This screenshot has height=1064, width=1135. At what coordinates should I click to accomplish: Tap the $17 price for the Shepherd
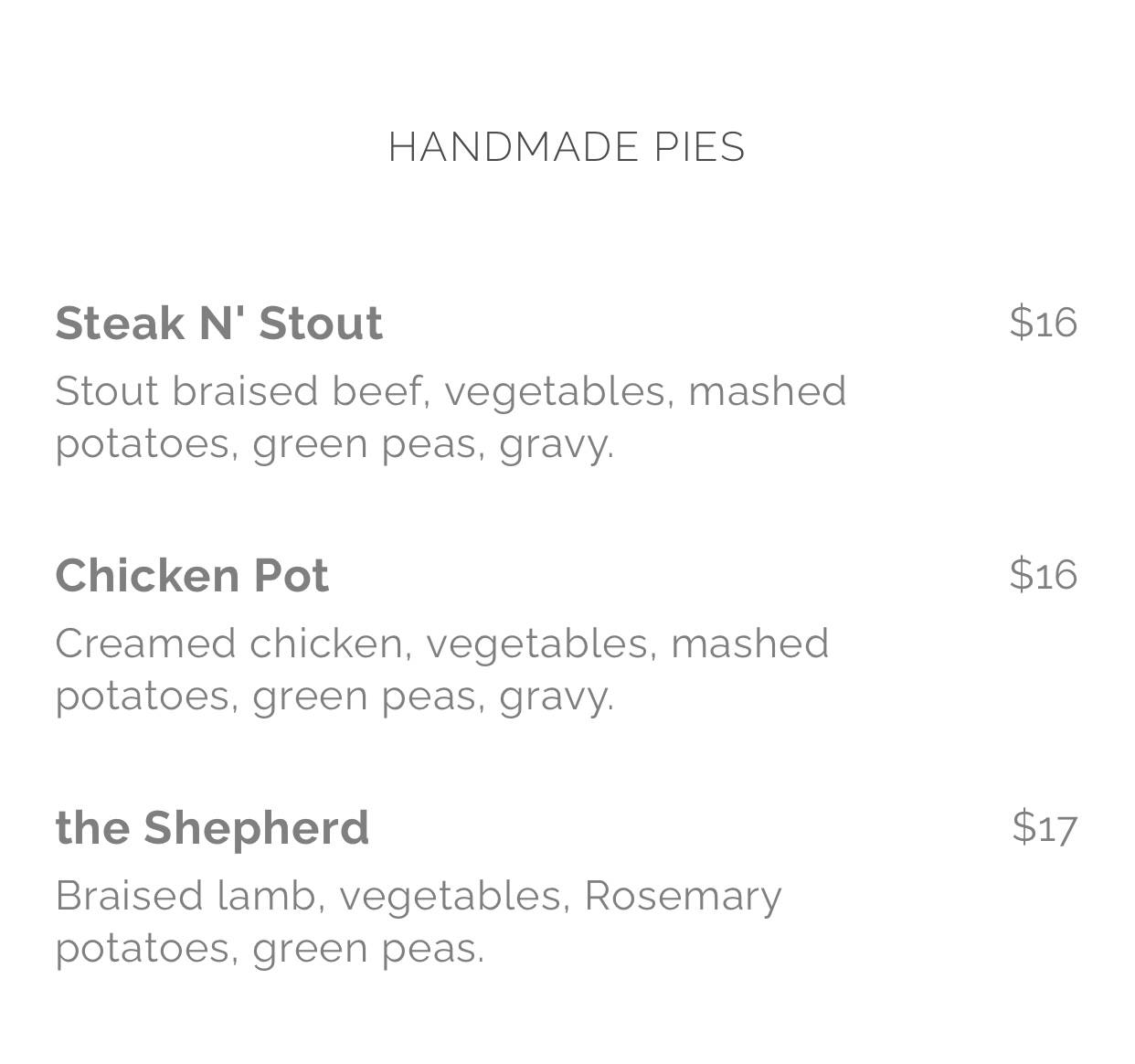coord(1045,827)
